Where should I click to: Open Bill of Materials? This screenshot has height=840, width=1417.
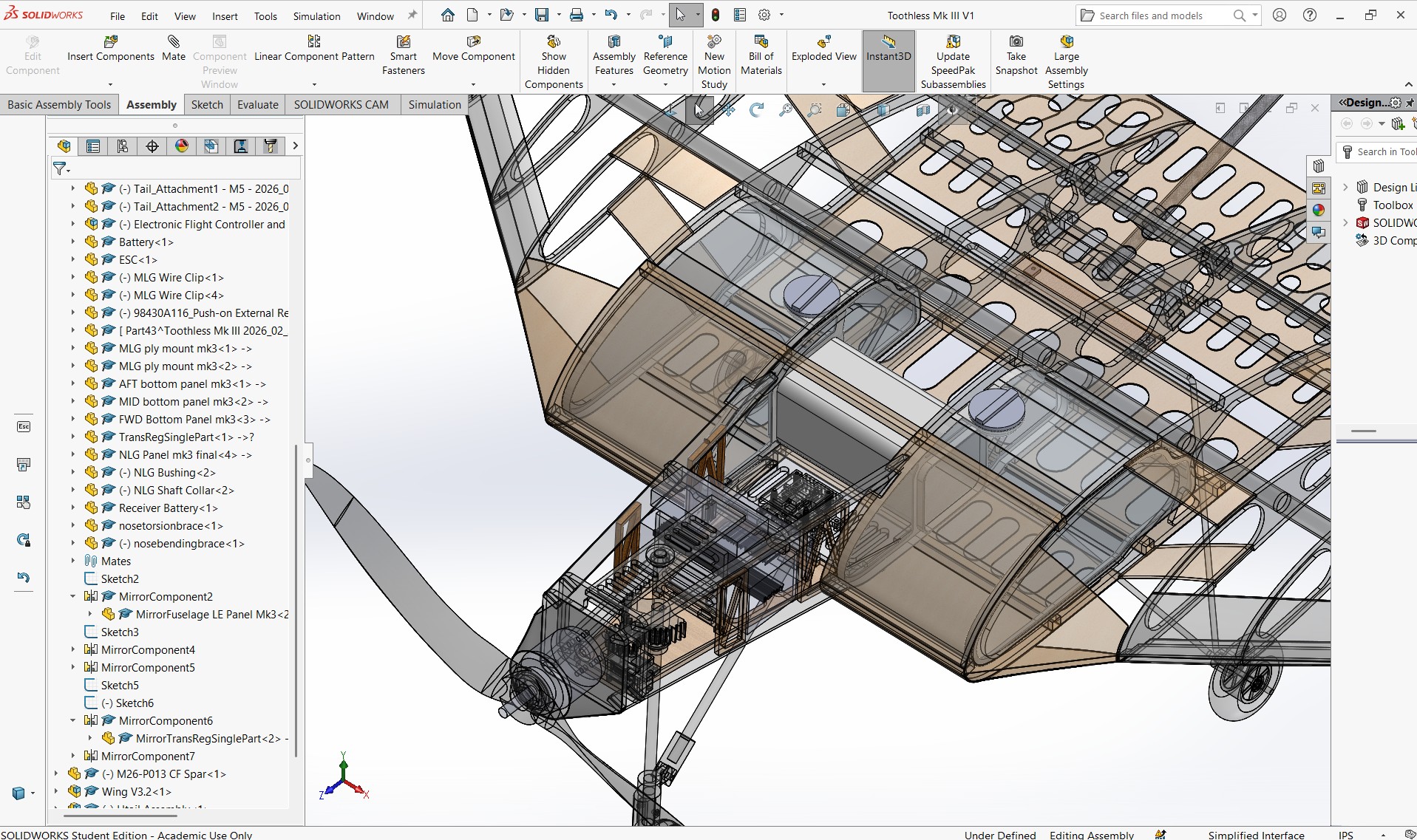tap(761, 55)
